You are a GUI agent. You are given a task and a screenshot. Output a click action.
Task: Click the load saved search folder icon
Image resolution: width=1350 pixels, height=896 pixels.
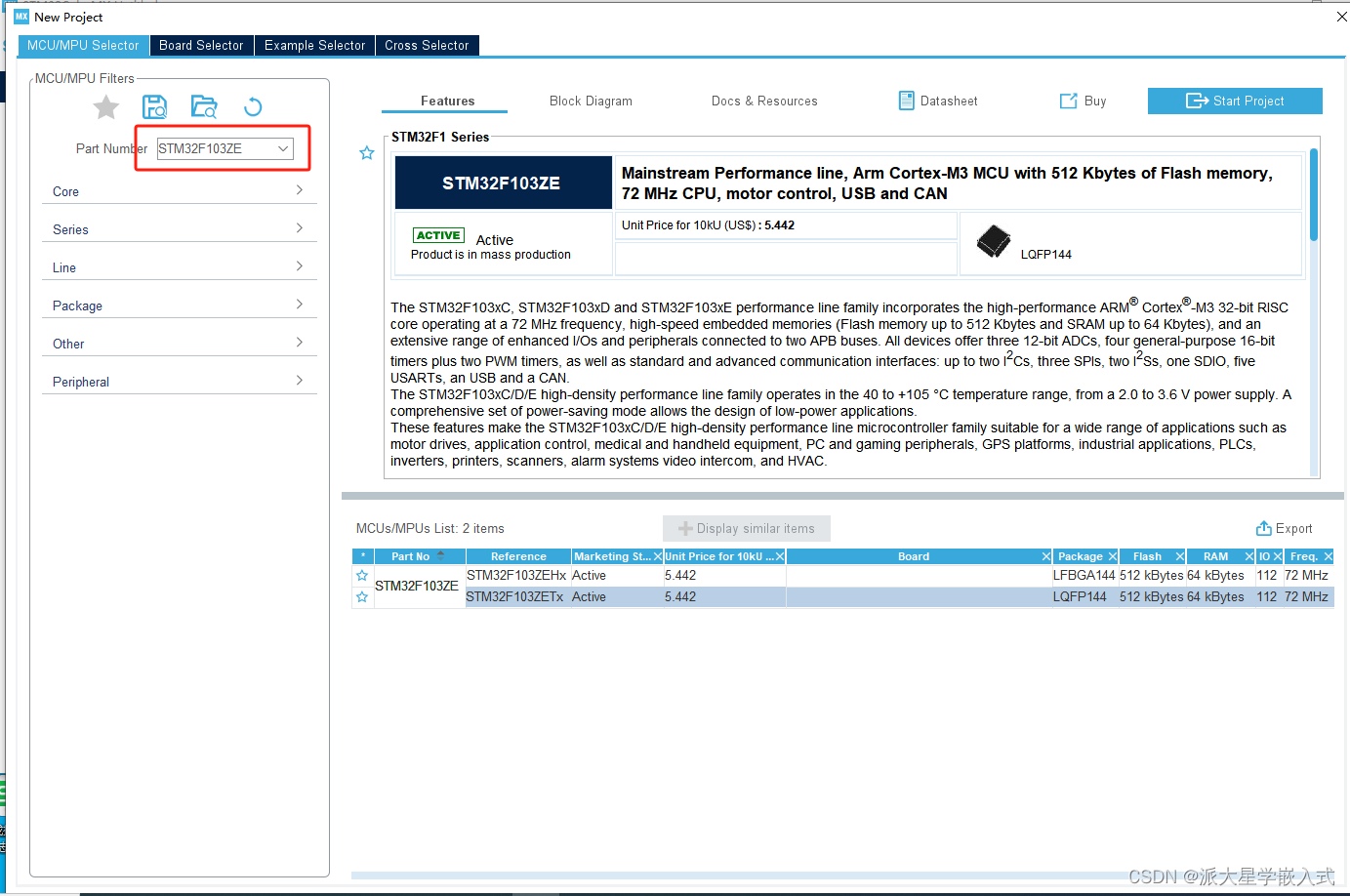point(204,107)
